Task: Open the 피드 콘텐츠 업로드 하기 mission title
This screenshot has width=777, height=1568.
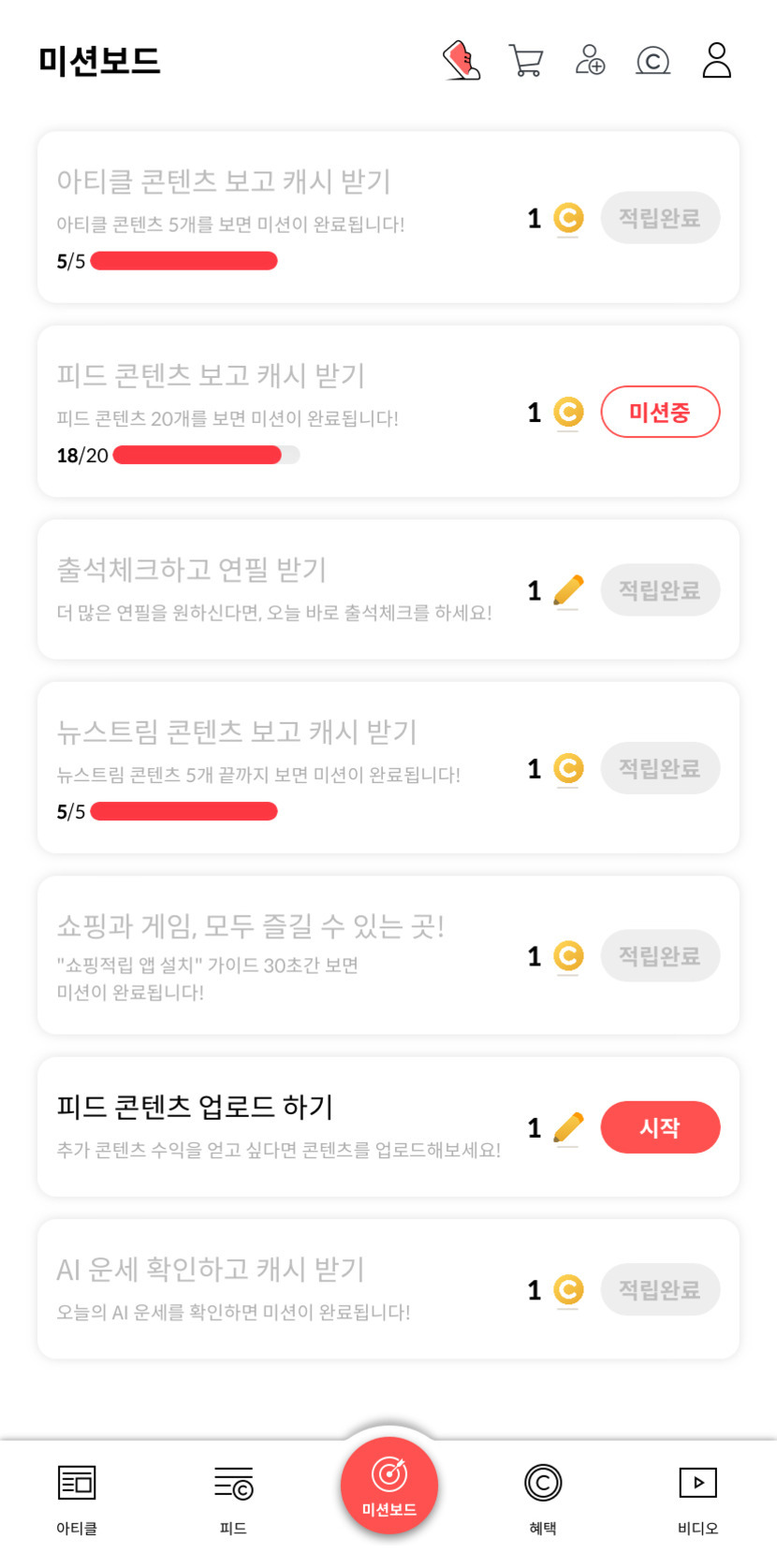Action: (x=195, y=1107)
